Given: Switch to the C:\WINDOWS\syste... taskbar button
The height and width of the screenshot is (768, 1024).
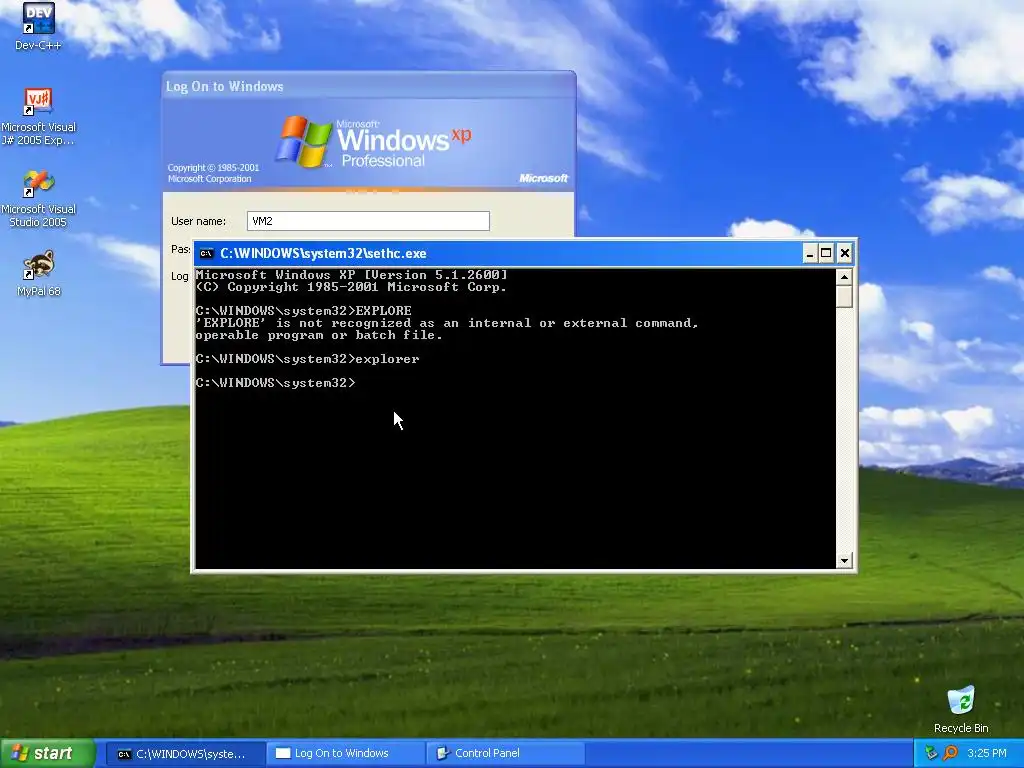Looking at the screenshot, I should [x=185, y=754].
